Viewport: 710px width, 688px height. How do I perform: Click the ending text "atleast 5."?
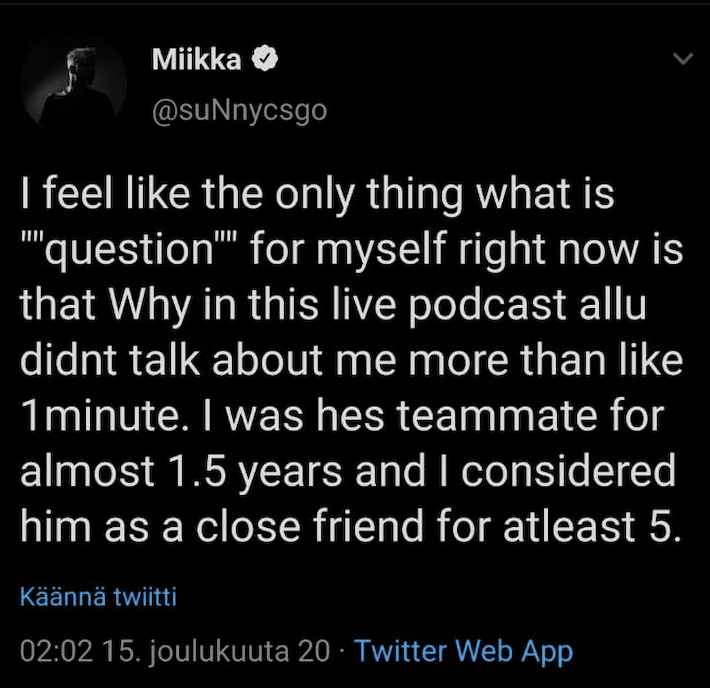tap(592, 527)
